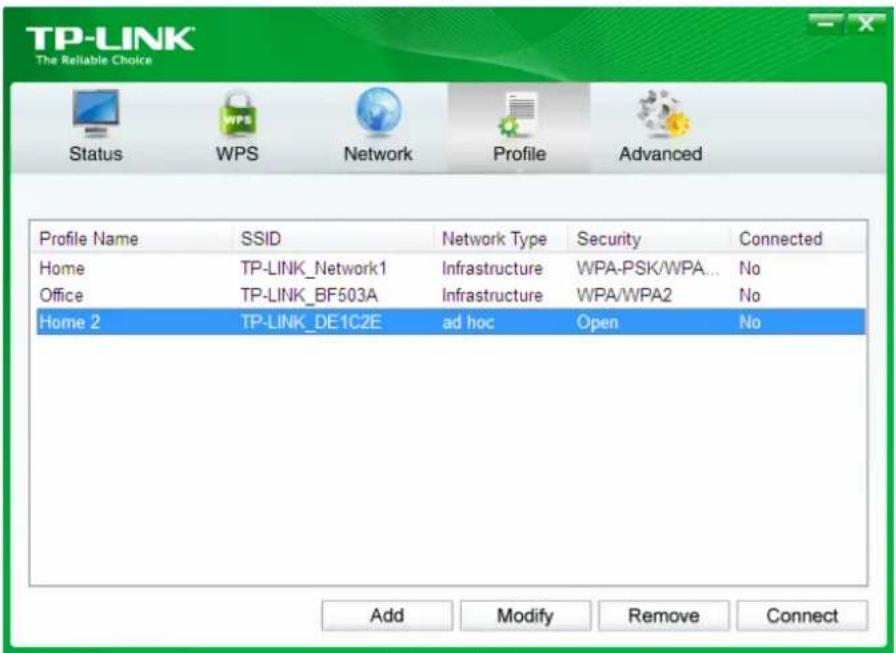This screenshot has width=896, height=653.
Task: Click the SSID column header
Action: pos(261,239)
